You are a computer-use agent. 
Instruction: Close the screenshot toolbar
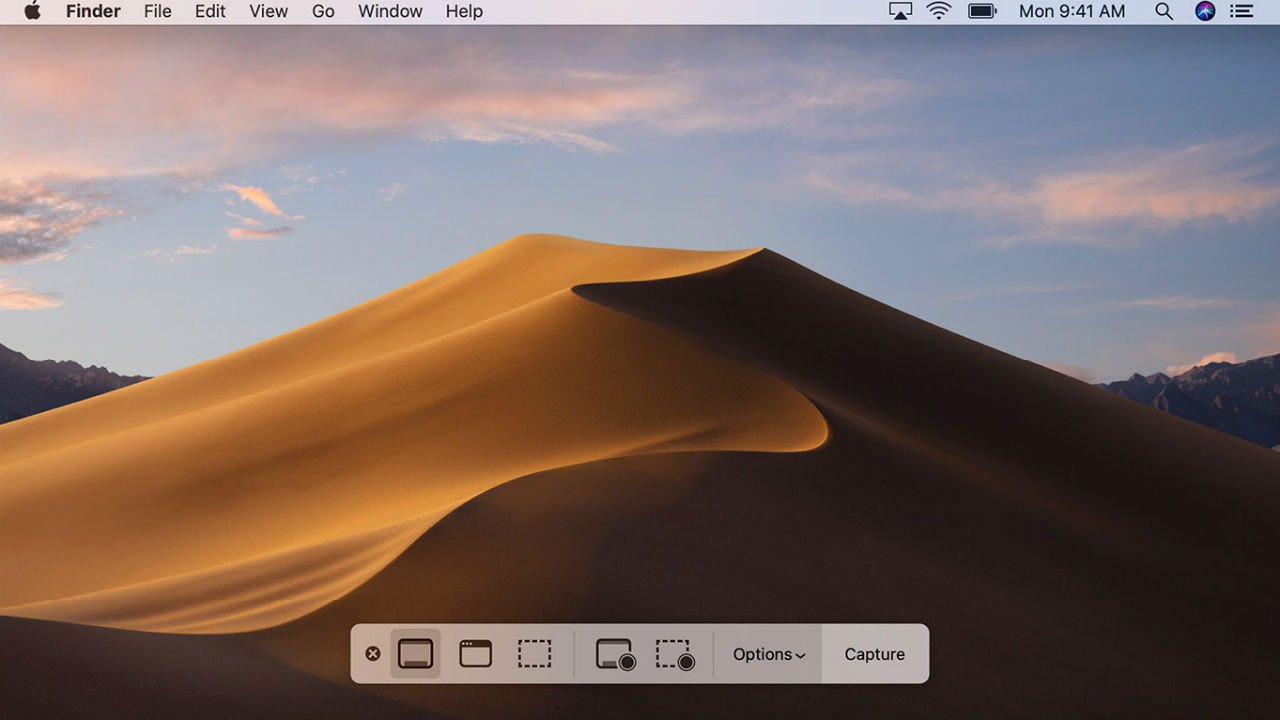coord(373,654)
